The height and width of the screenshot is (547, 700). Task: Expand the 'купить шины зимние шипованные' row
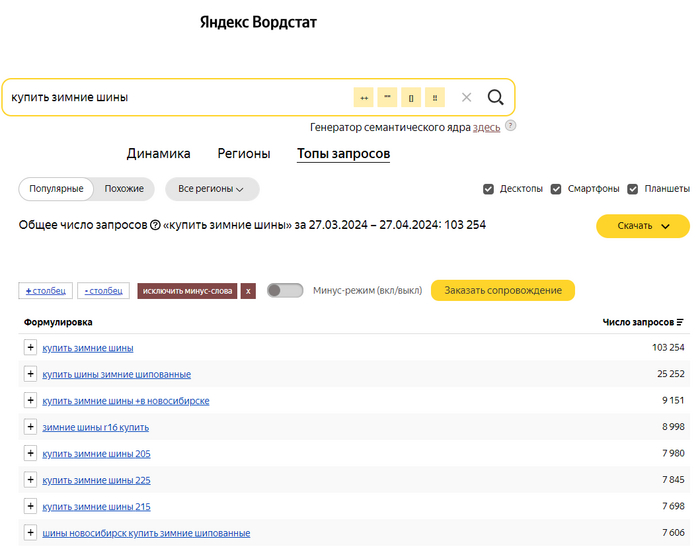tap(30, 374)
